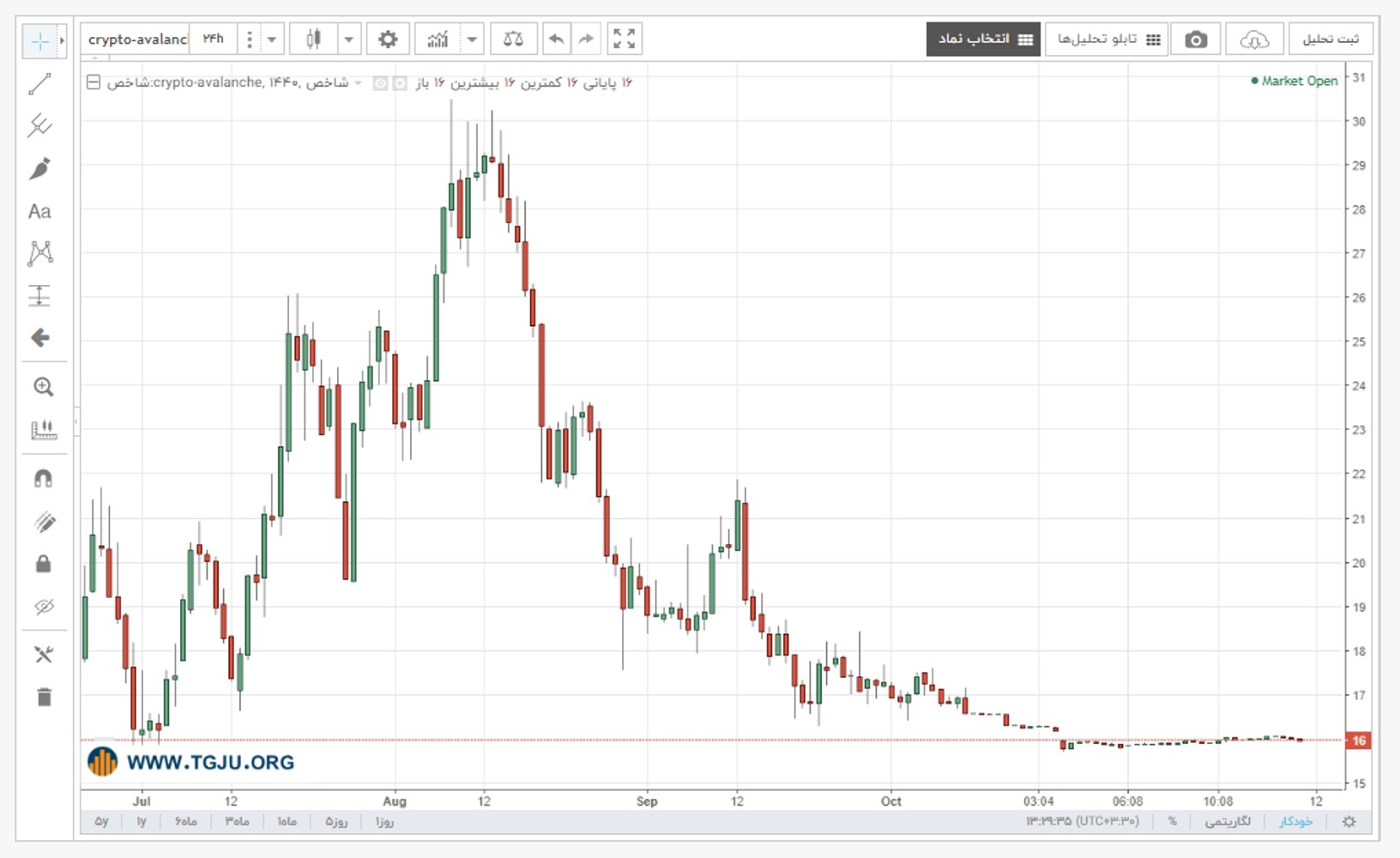Click the crypto-avalanche symbol input field
This screenshot has width=1400, height=858.
pyautogui.click(x=136, y=39)
